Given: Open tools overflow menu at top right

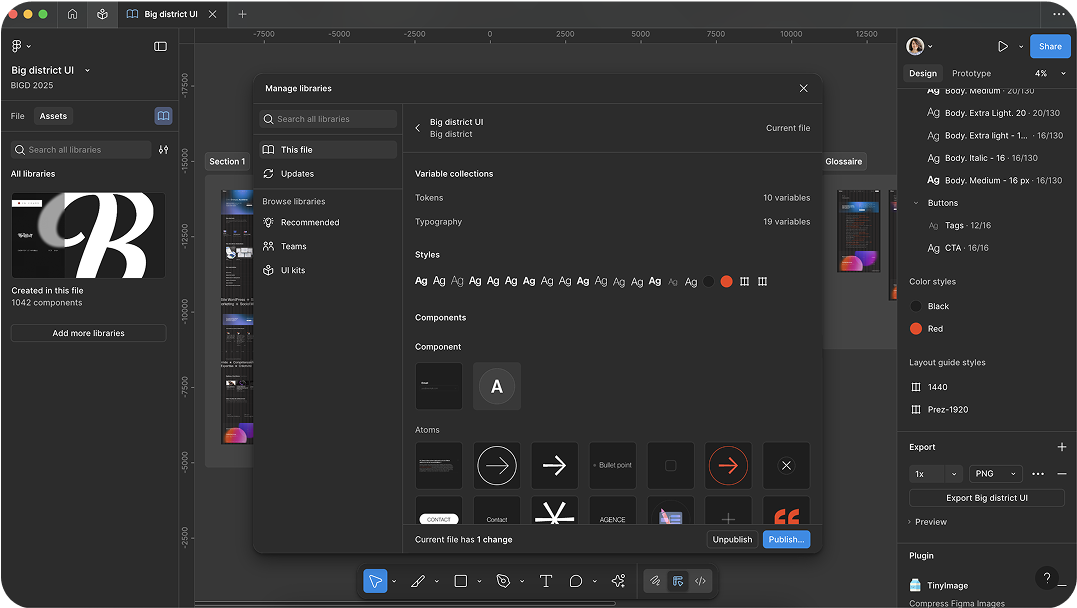Looking at the screenshot, I should [1058, 14].
